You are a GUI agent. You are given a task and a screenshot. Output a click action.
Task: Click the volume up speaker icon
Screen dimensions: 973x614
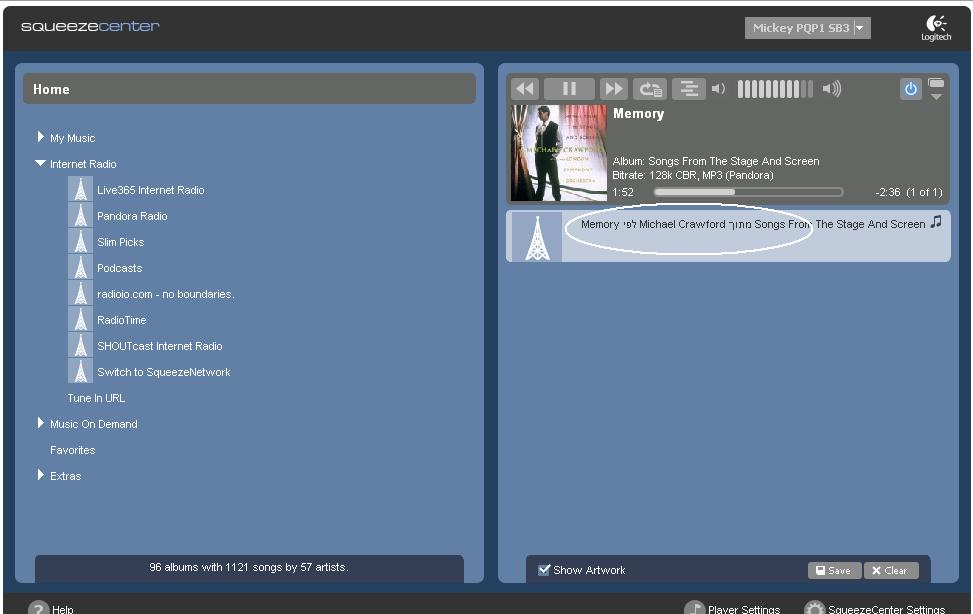pos(831,89)
